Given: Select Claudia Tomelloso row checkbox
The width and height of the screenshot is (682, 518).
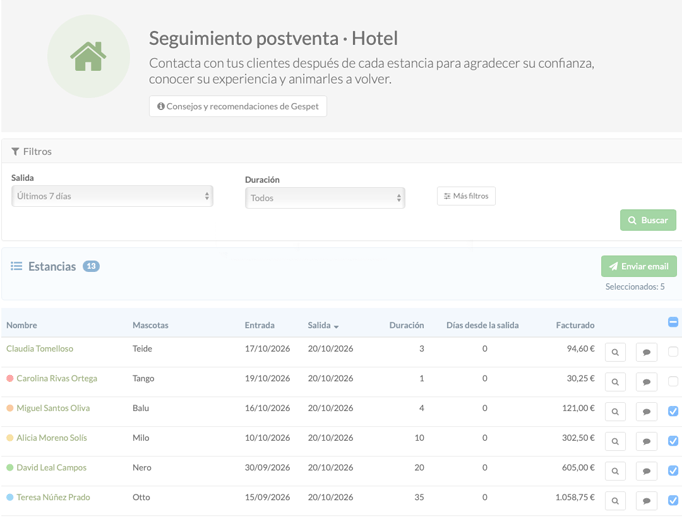Looking at the screenshot, I should 673,351.
